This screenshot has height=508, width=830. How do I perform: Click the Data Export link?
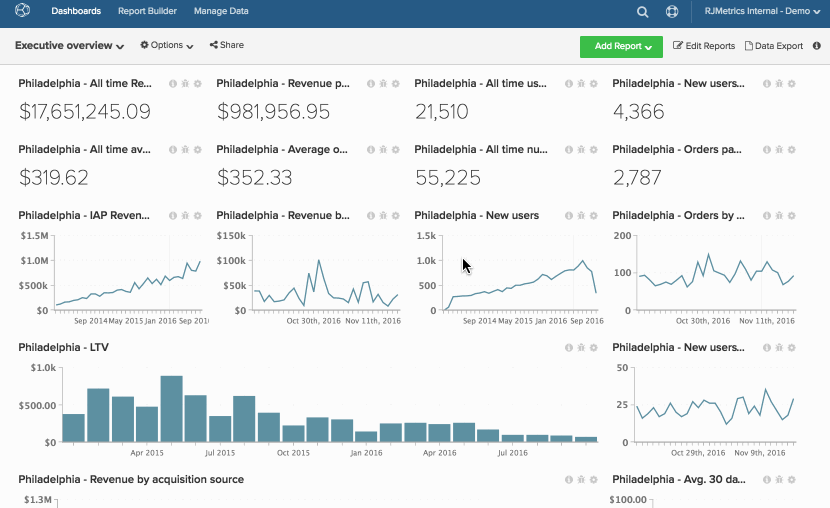tap(774, 46)
